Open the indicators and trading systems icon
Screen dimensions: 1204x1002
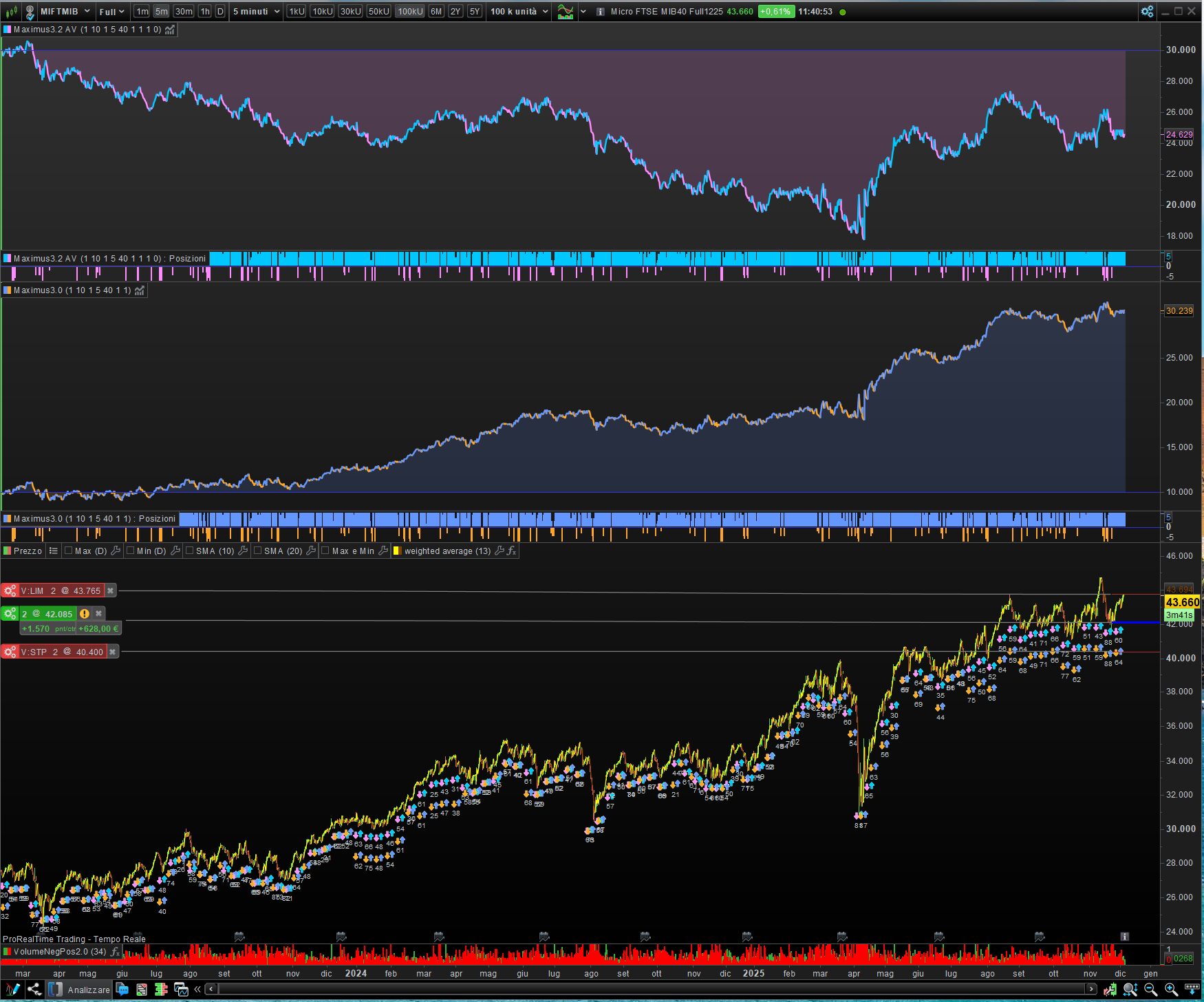(566, 12)
